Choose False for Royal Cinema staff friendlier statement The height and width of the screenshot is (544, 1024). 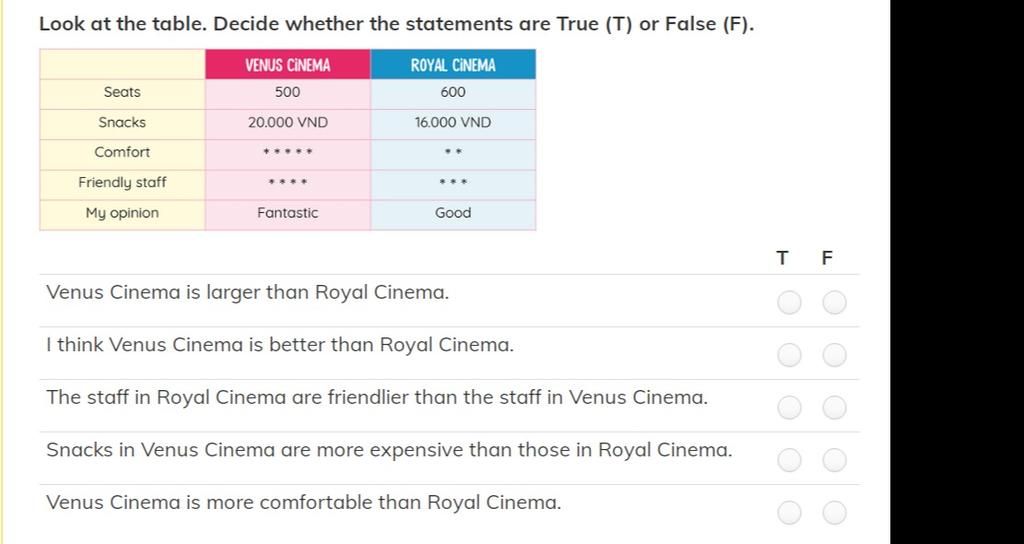point(834,407)
